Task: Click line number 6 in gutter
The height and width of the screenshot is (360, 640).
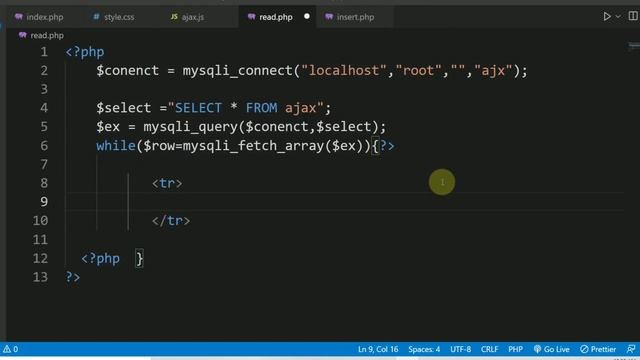Action: pos(44,146)
